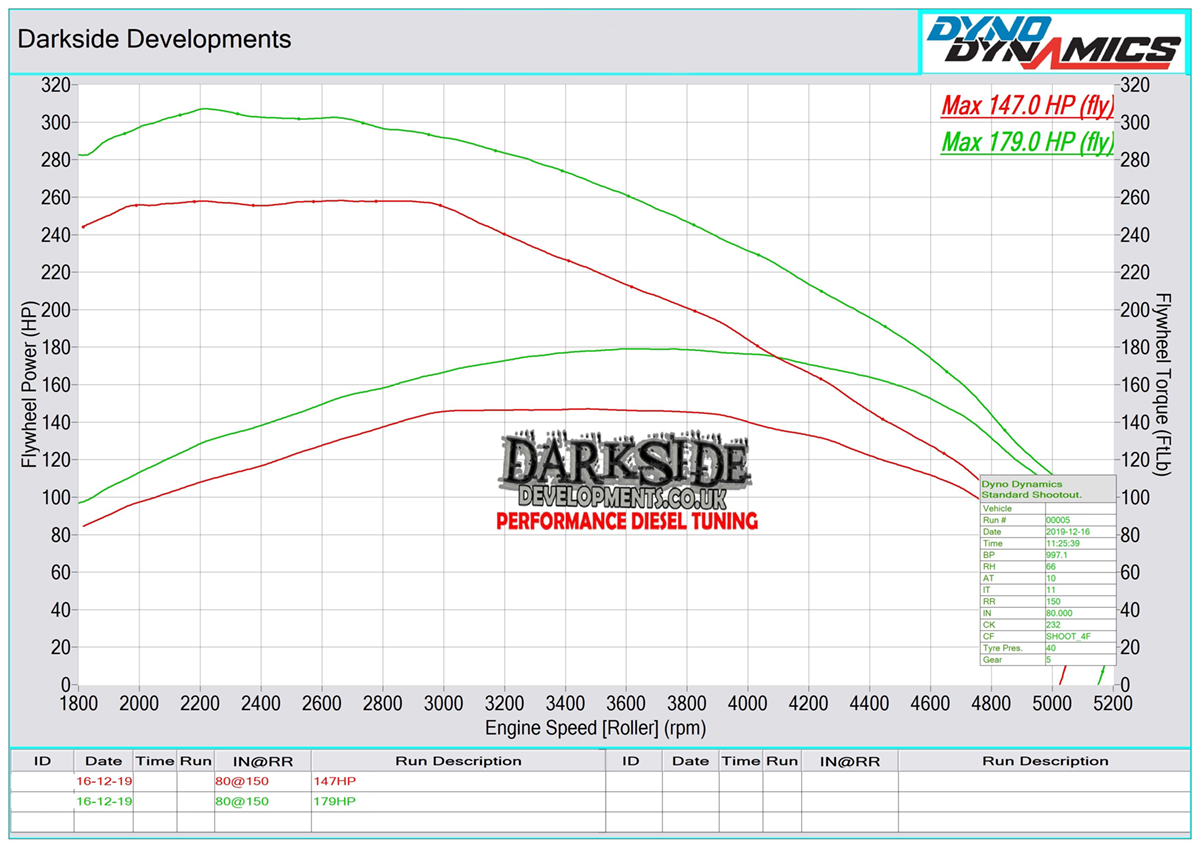The width and height of the screenshot is (1200, 848).
Task: Click the Darkside Developments watermark logo
Action: point(627,471)
